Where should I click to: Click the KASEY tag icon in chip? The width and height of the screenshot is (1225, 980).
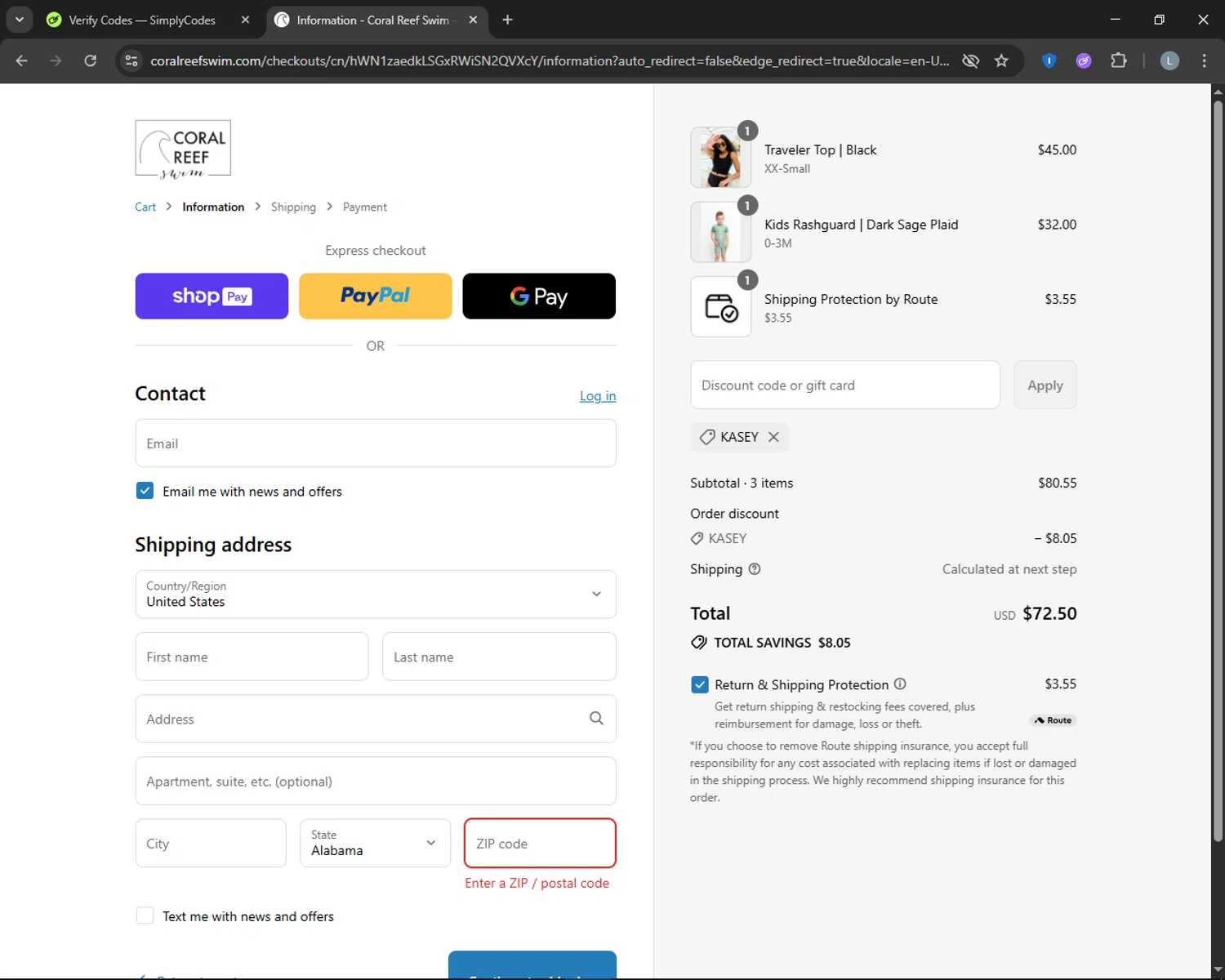(707, 437)
